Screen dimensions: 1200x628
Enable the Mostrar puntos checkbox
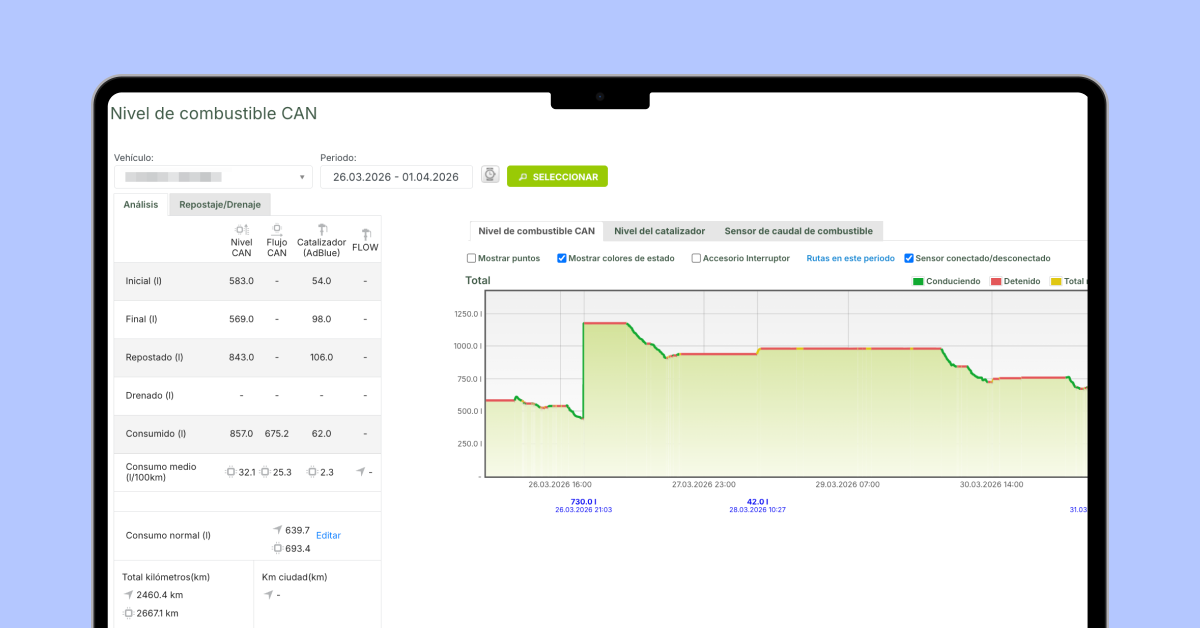tap(472, 258)
